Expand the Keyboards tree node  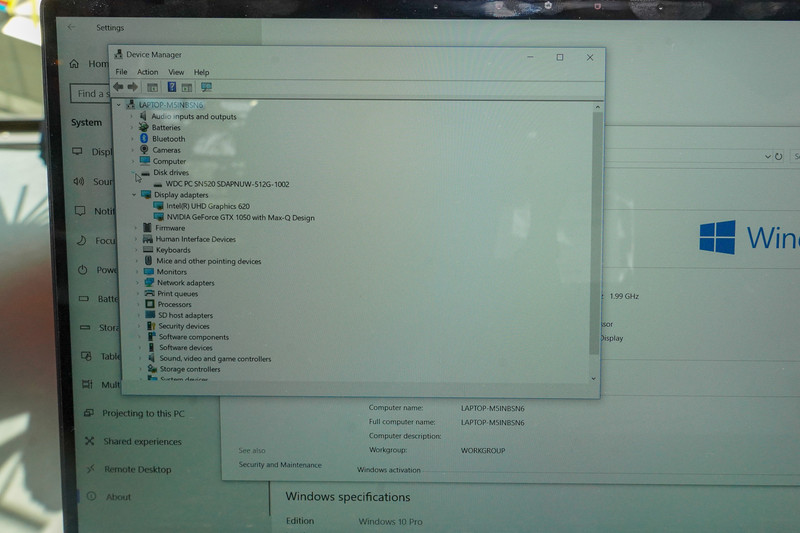point(136,250)
